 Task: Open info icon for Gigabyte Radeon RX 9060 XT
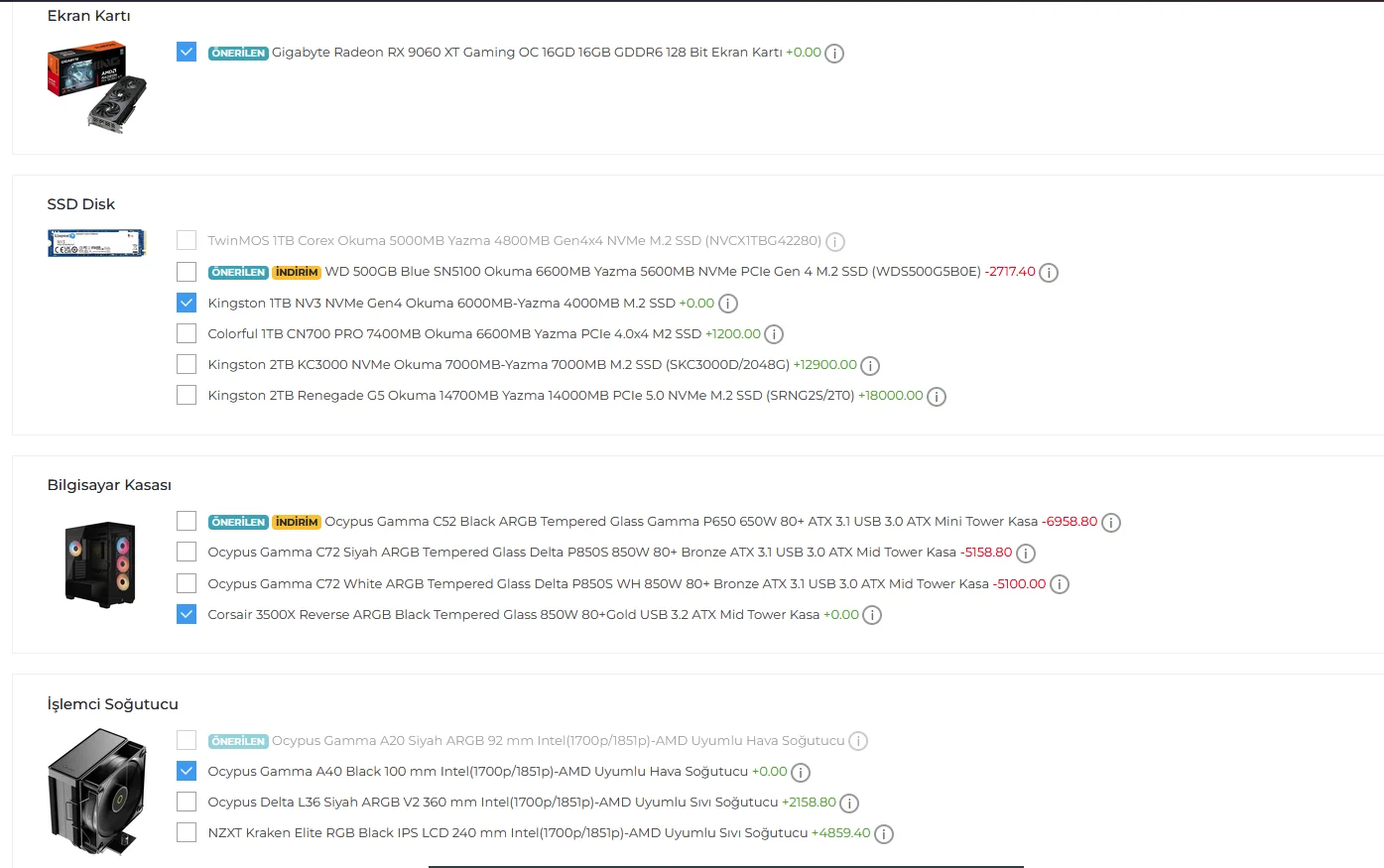(834, 54)
